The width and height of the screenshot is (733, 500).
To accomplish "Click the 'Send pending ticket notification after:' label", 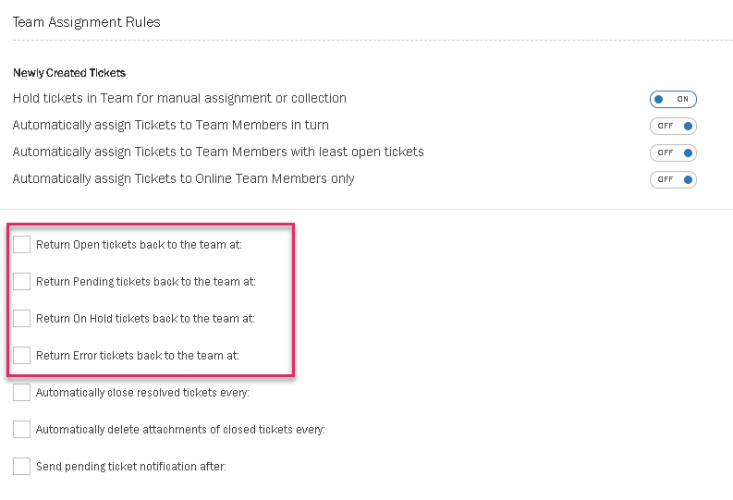I will [x=131, y=467].
